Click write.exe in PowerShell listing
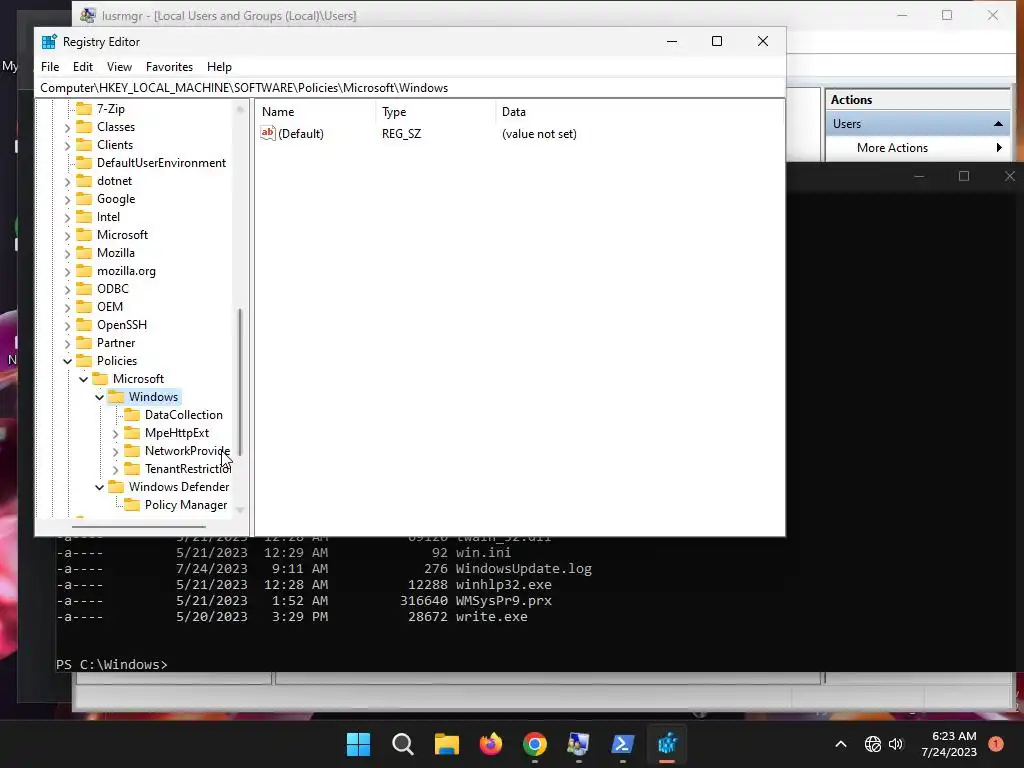The height and width of the screenshot is (768, 1024). [491, 616]
